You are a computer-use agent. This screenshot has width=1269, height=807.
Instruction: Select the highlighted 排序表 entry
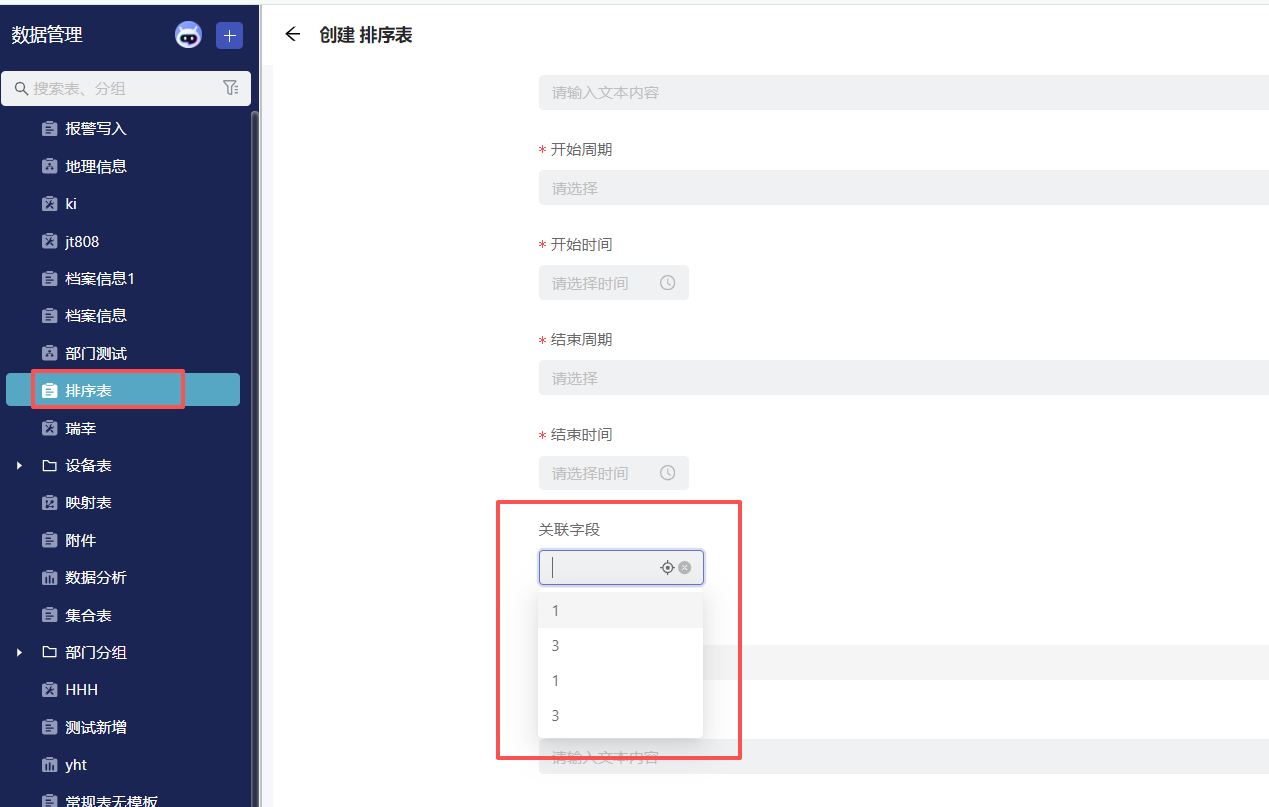[x=123, y=390]
